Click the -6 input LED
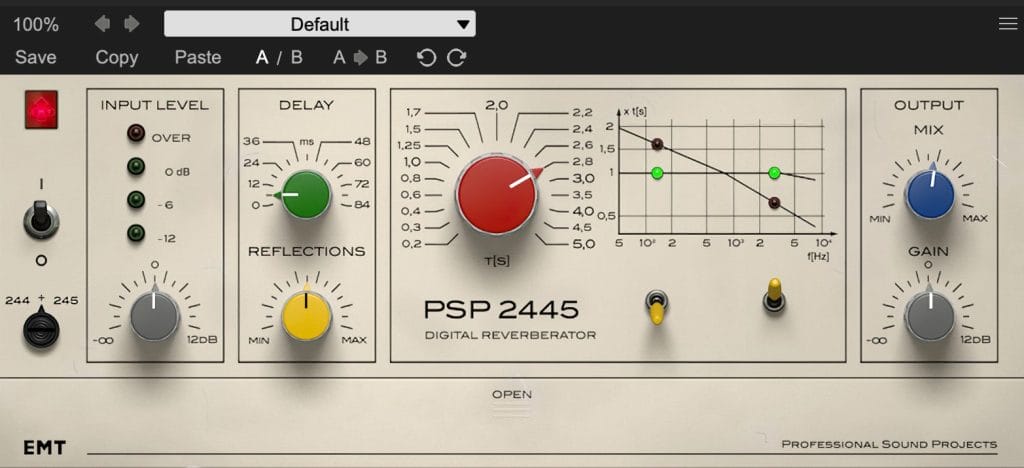 pos(136,199)
